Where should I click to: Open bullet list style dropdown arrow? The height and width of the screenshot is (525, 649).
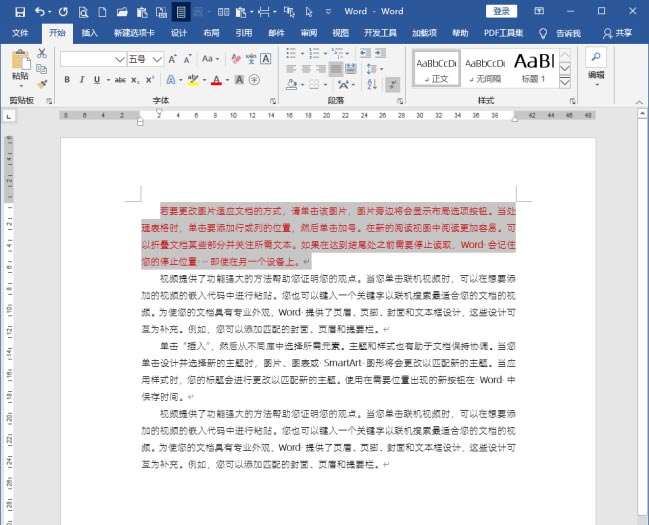point(302,53)
